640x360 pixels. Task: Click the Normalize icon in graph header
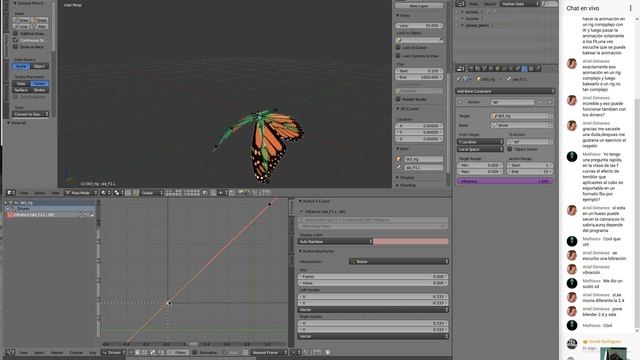tap(195, 352)
